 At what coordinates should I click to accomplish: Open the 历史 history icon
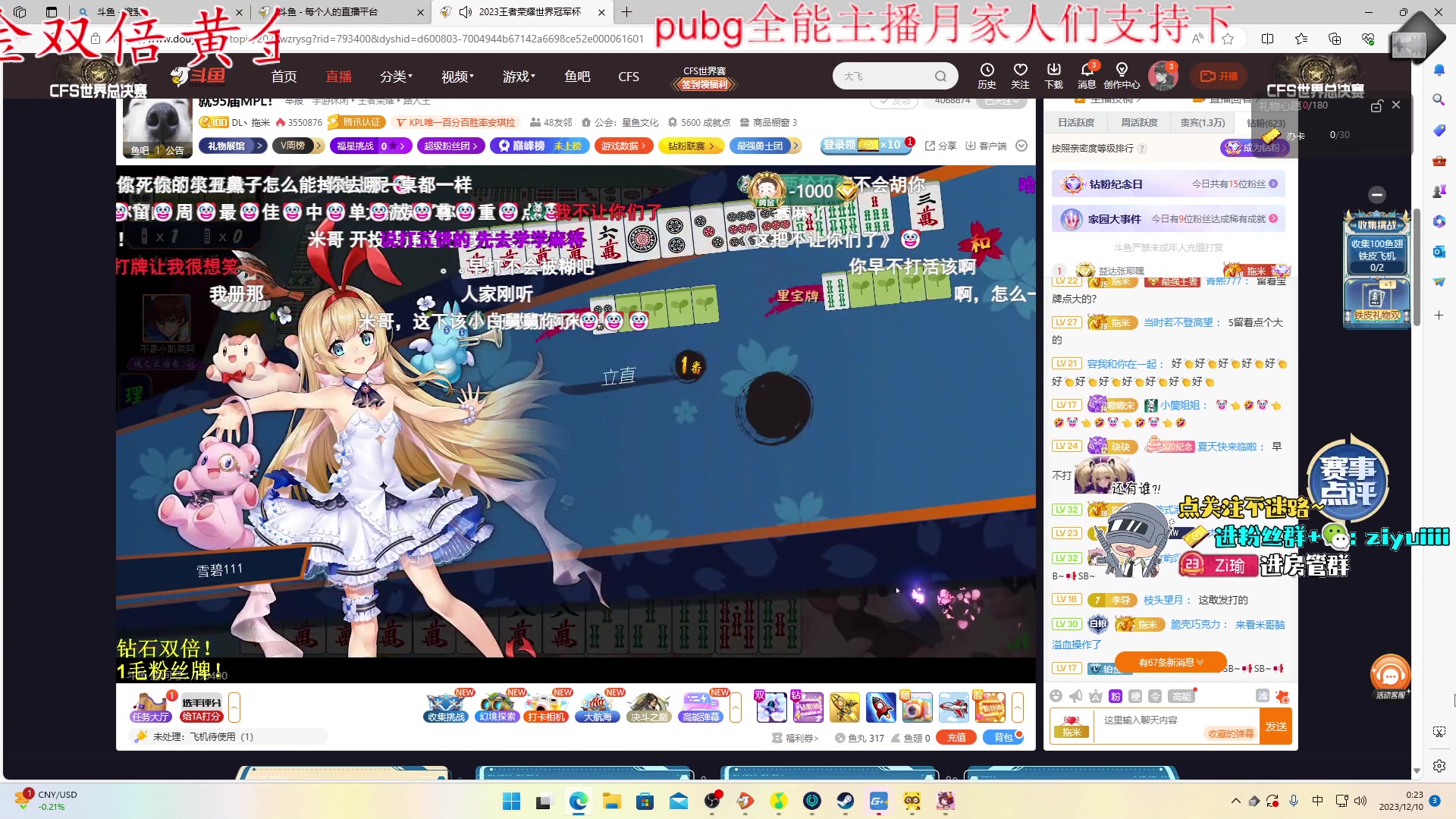987,76
